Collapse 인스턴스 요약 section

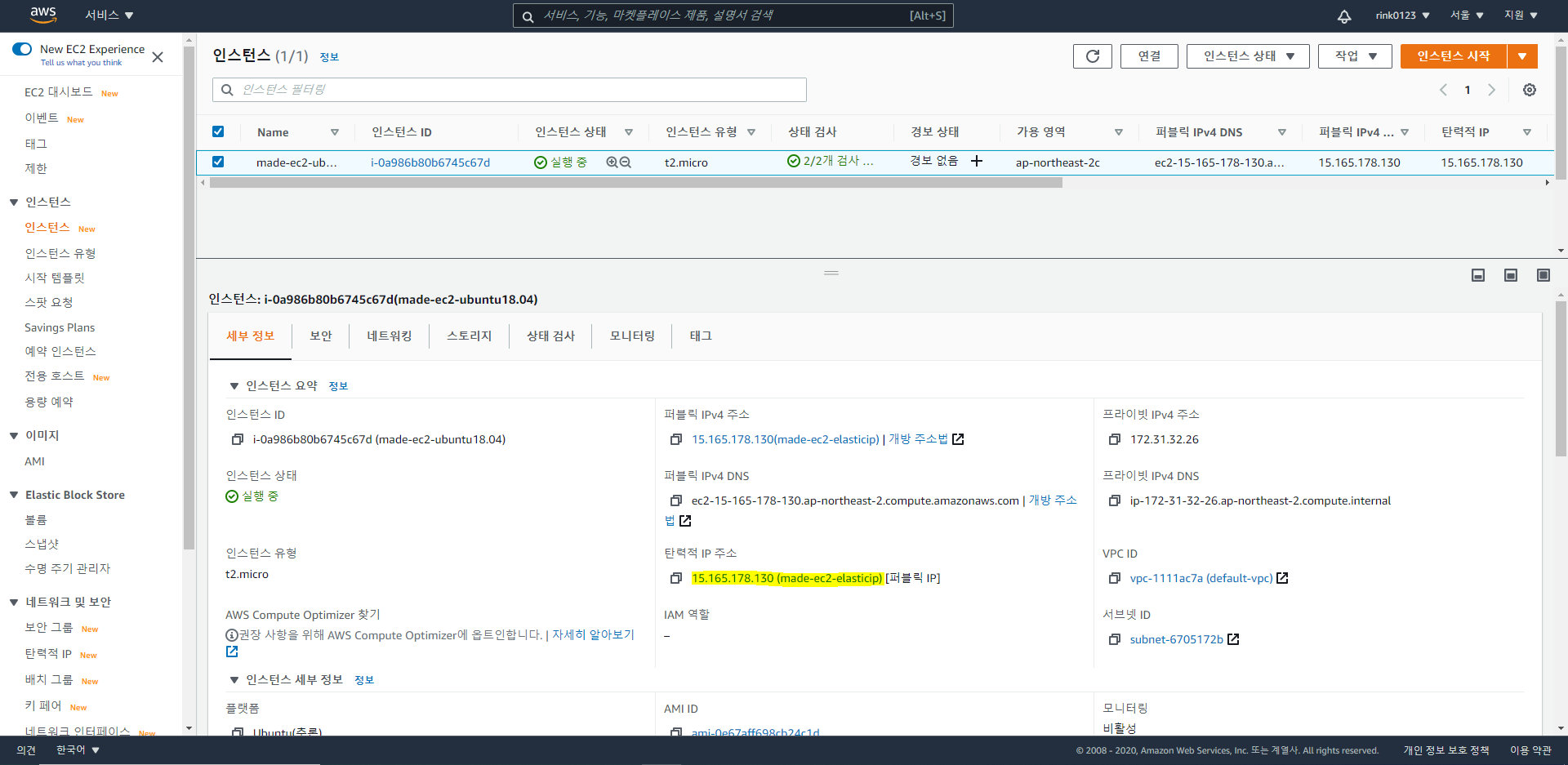pyautogui.click(x=234, y=386)
